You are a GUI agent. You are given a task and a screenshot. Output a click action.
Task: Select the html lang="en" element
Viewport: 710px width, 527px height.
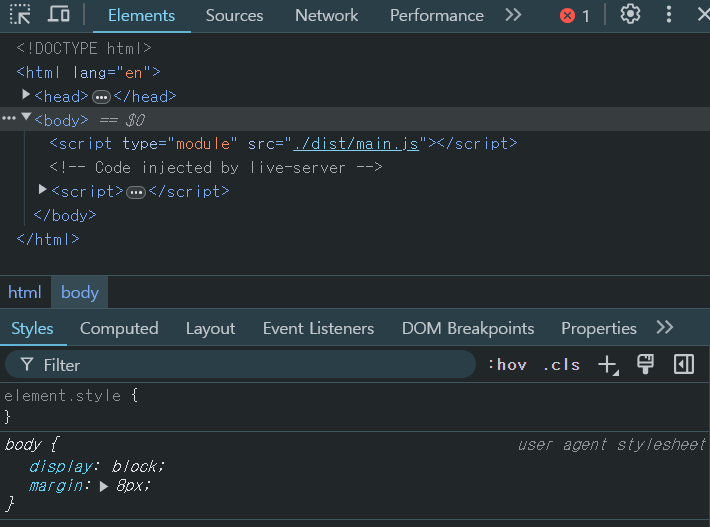click(x=88, y=72)
